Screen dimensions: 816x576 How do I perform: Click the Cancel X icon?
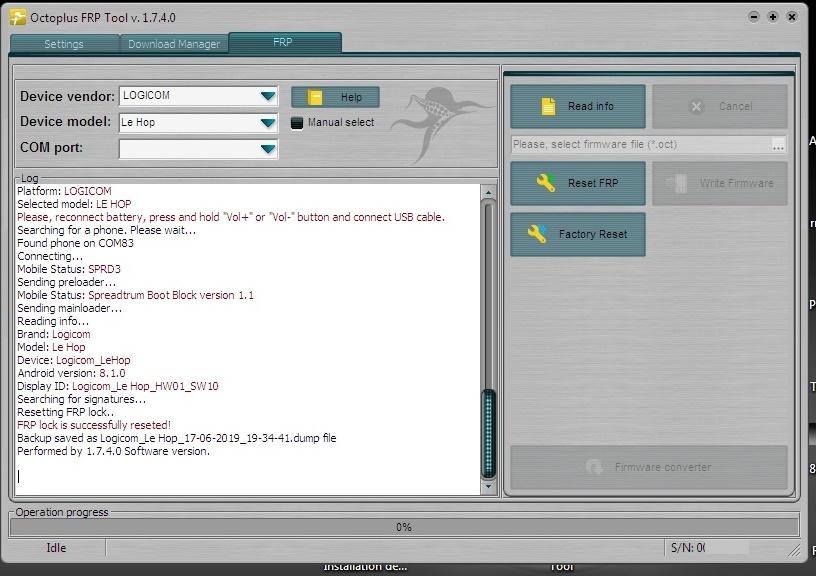click(x=697, y=106)
